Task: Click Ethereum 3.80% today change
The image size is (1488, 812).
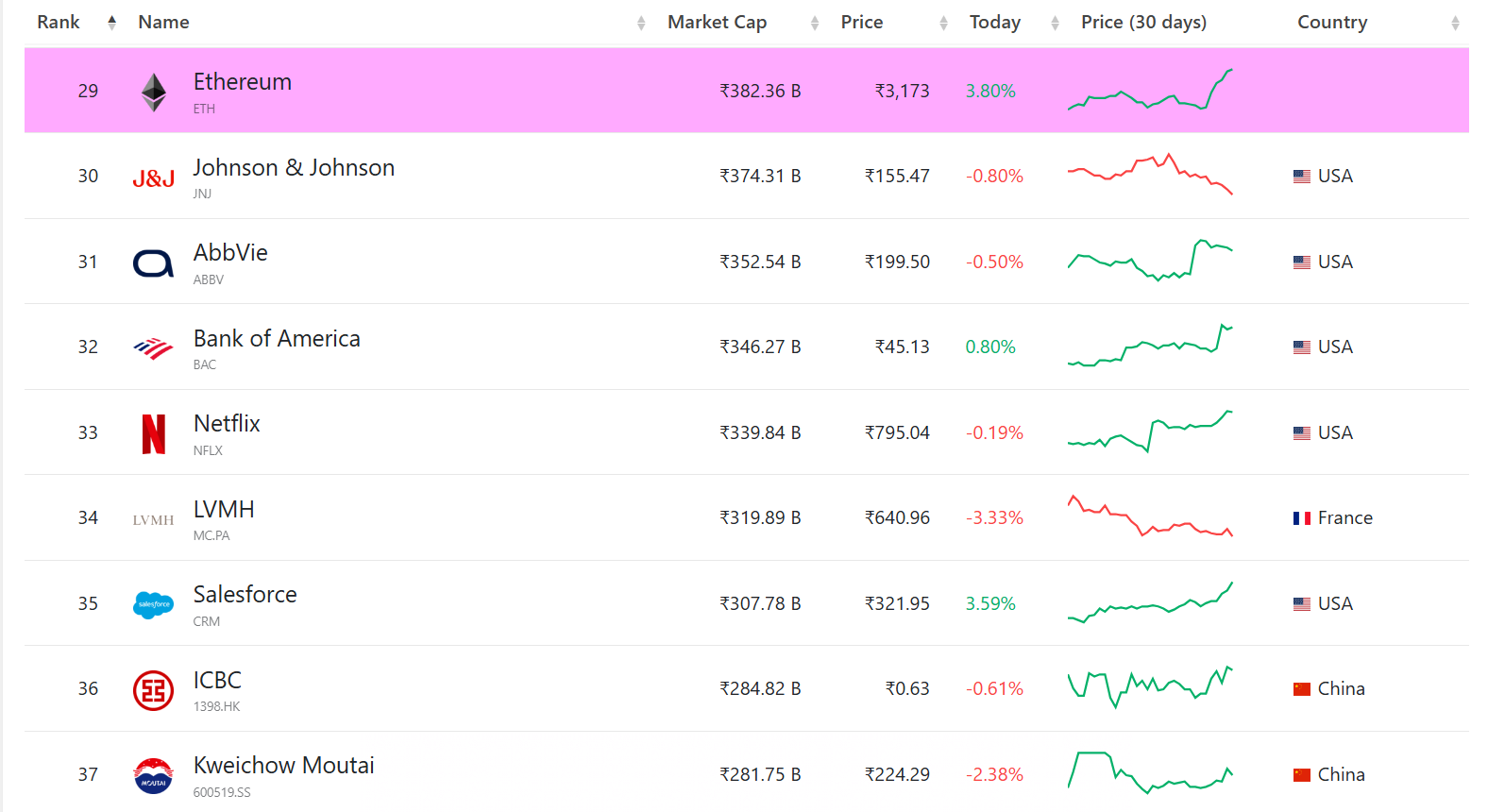Action: pos(990,91)
